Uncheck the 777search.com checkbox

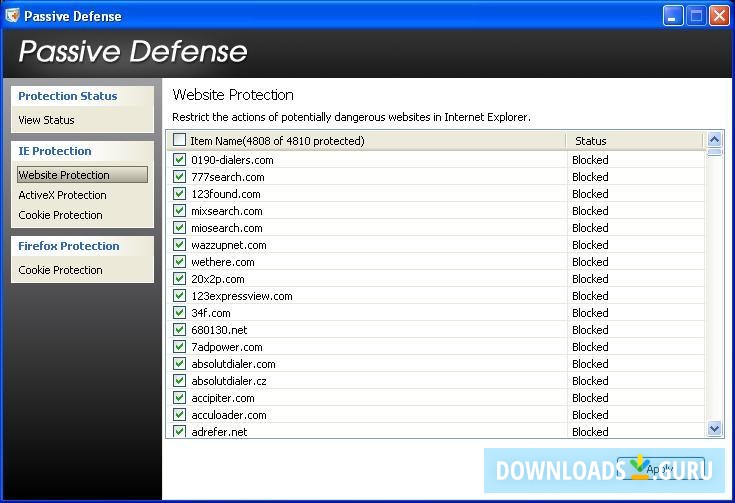pos(179,176)
